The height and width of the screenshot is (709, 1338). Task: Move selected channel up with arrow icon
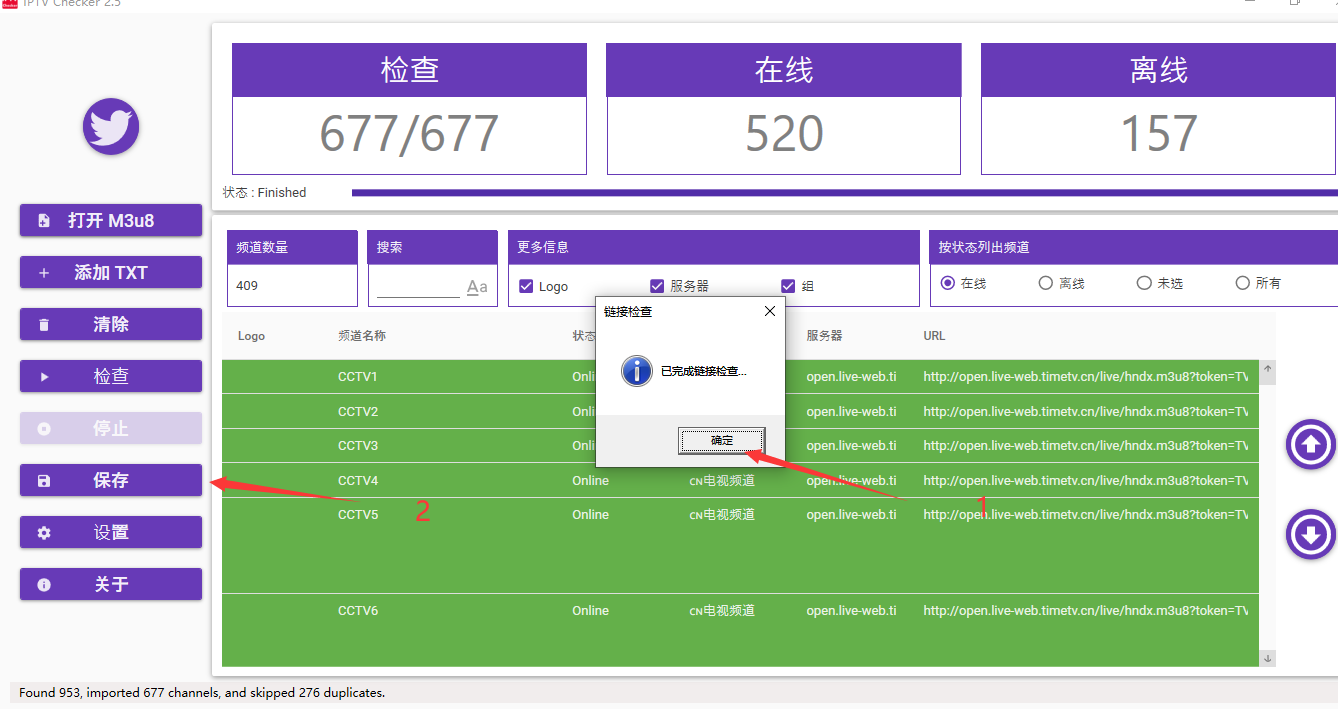[x=1310, y=445]
